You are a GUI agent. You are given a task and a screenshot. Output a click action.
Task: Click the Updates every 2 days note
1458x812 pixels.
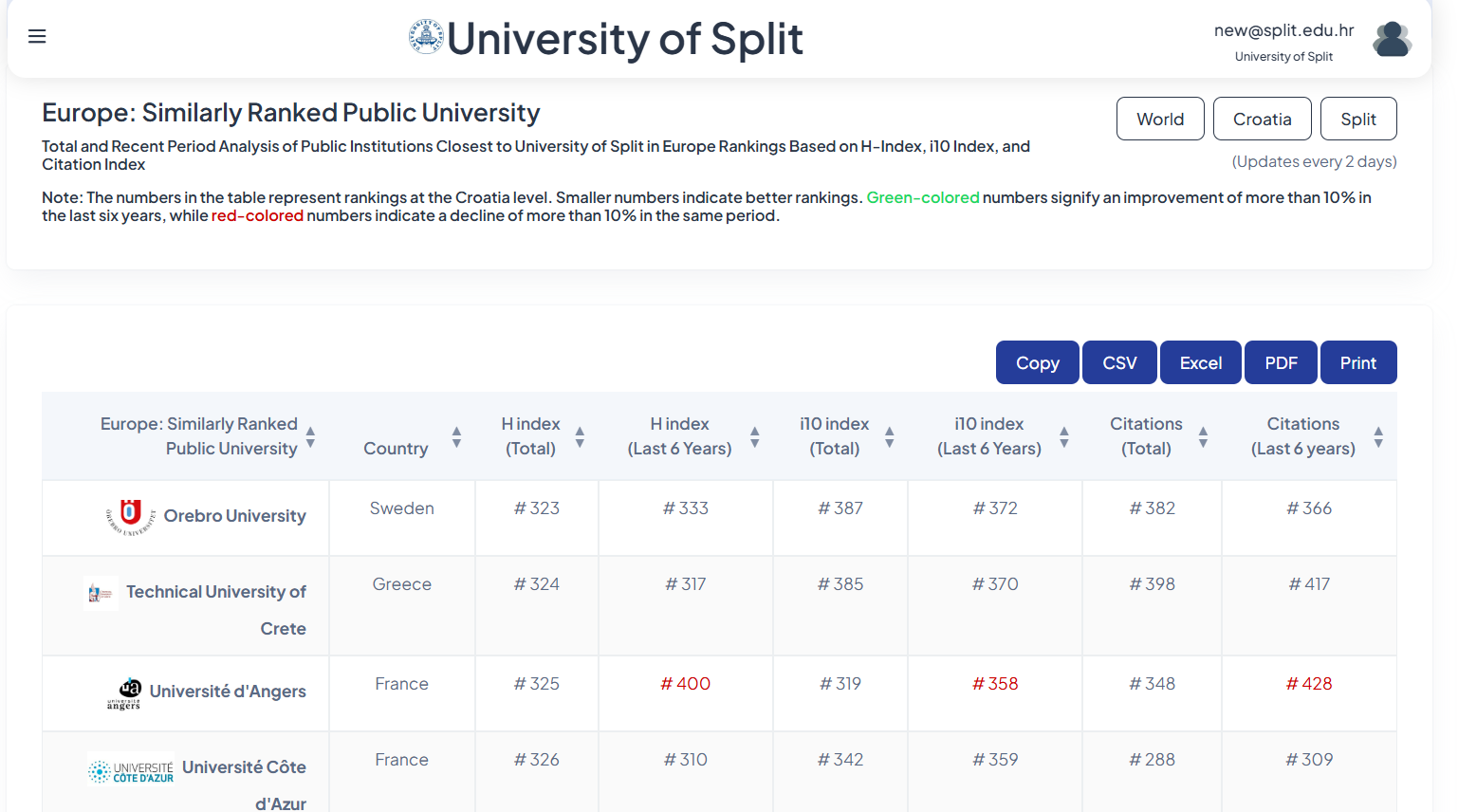coord(1314,161)
